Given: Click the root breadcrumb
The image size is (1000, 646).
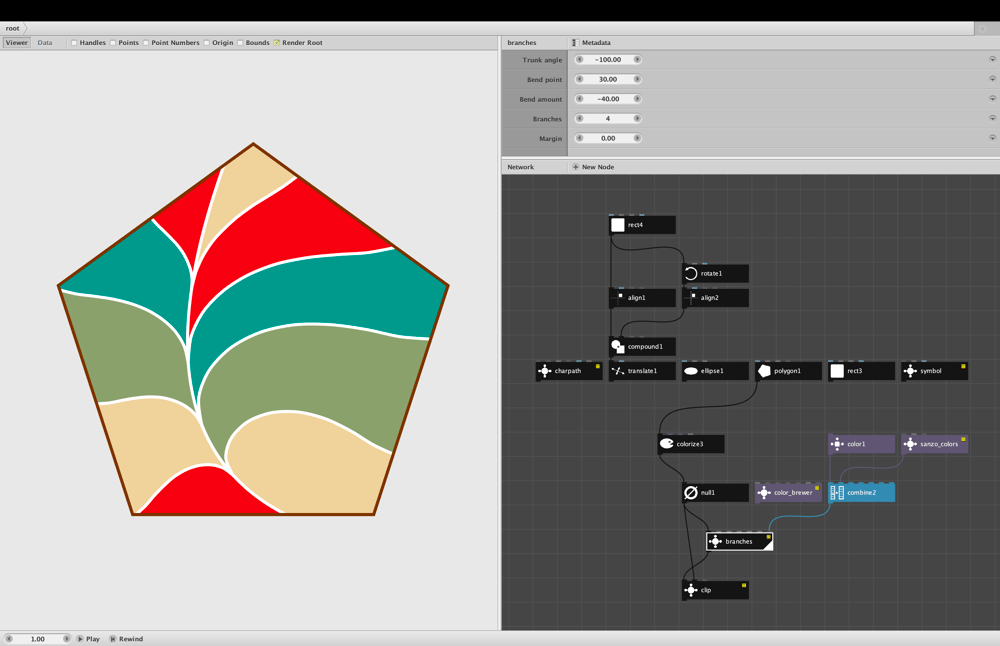Looking at the screenshot, I should click(x=13, y=28).
